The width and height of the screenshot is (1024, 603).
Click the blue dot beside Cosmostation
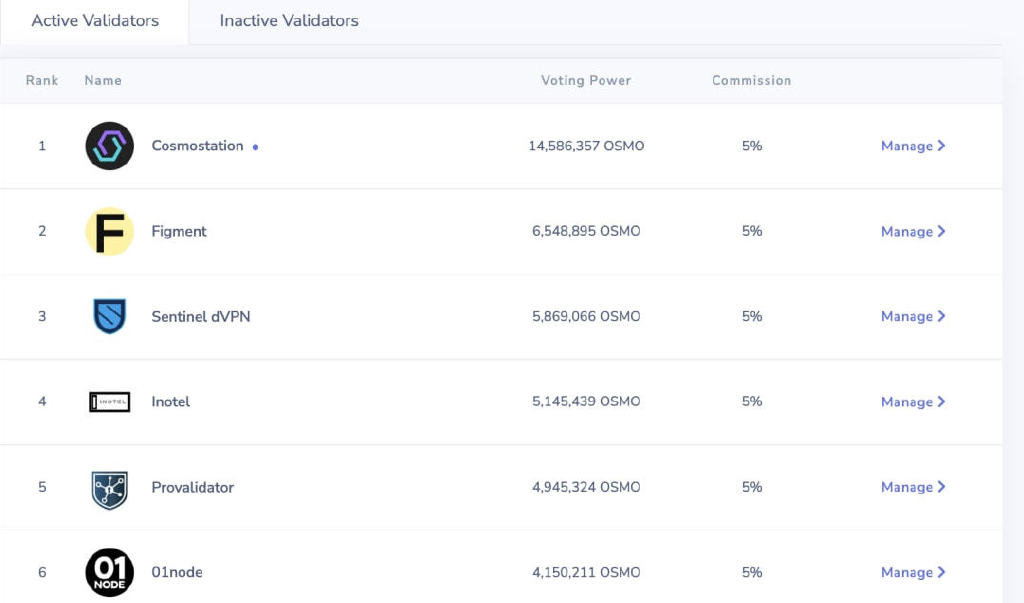point(255,147)
